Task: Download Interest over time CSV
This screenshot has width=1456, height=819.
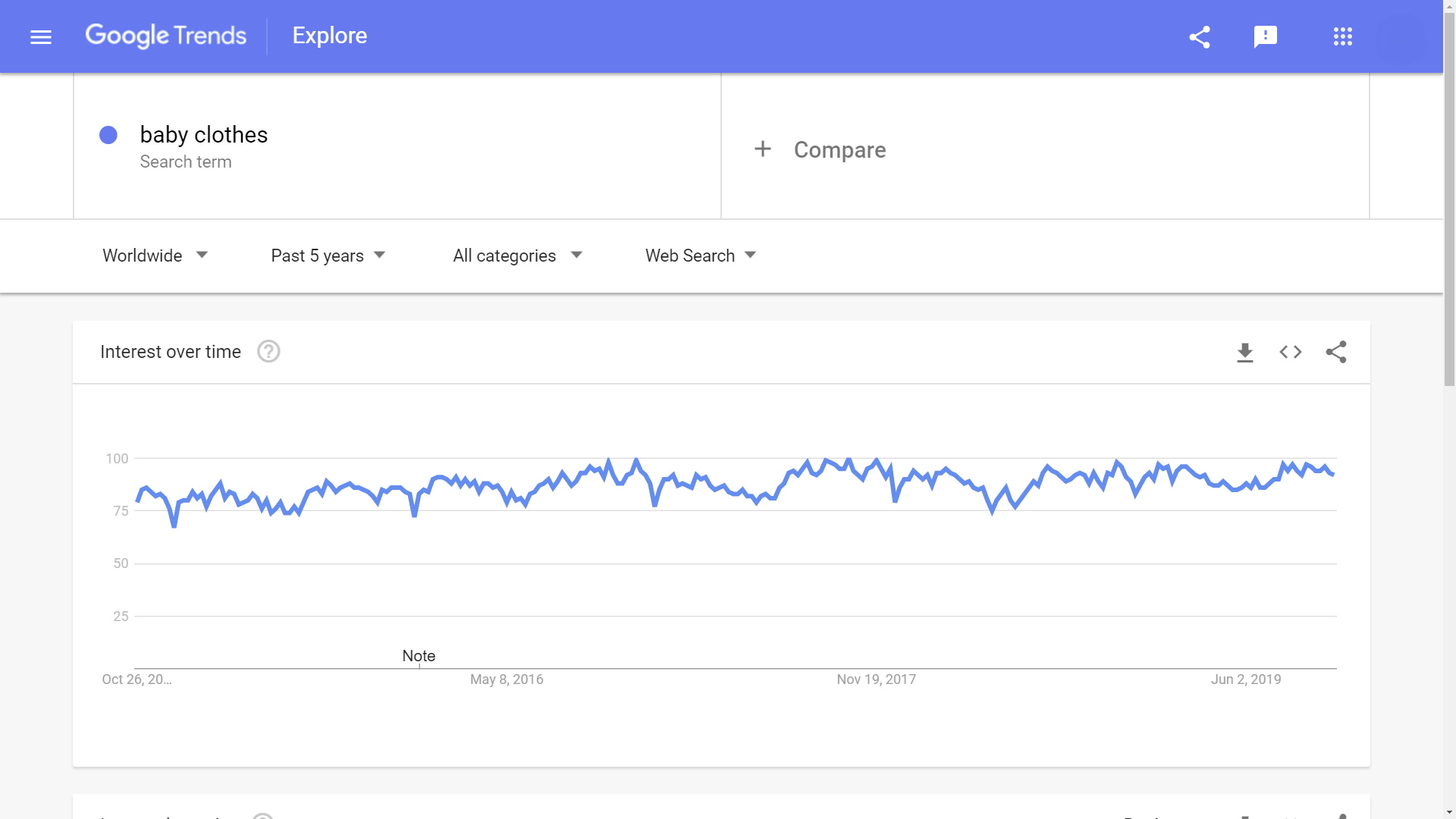Action: tap(1244, 352)
